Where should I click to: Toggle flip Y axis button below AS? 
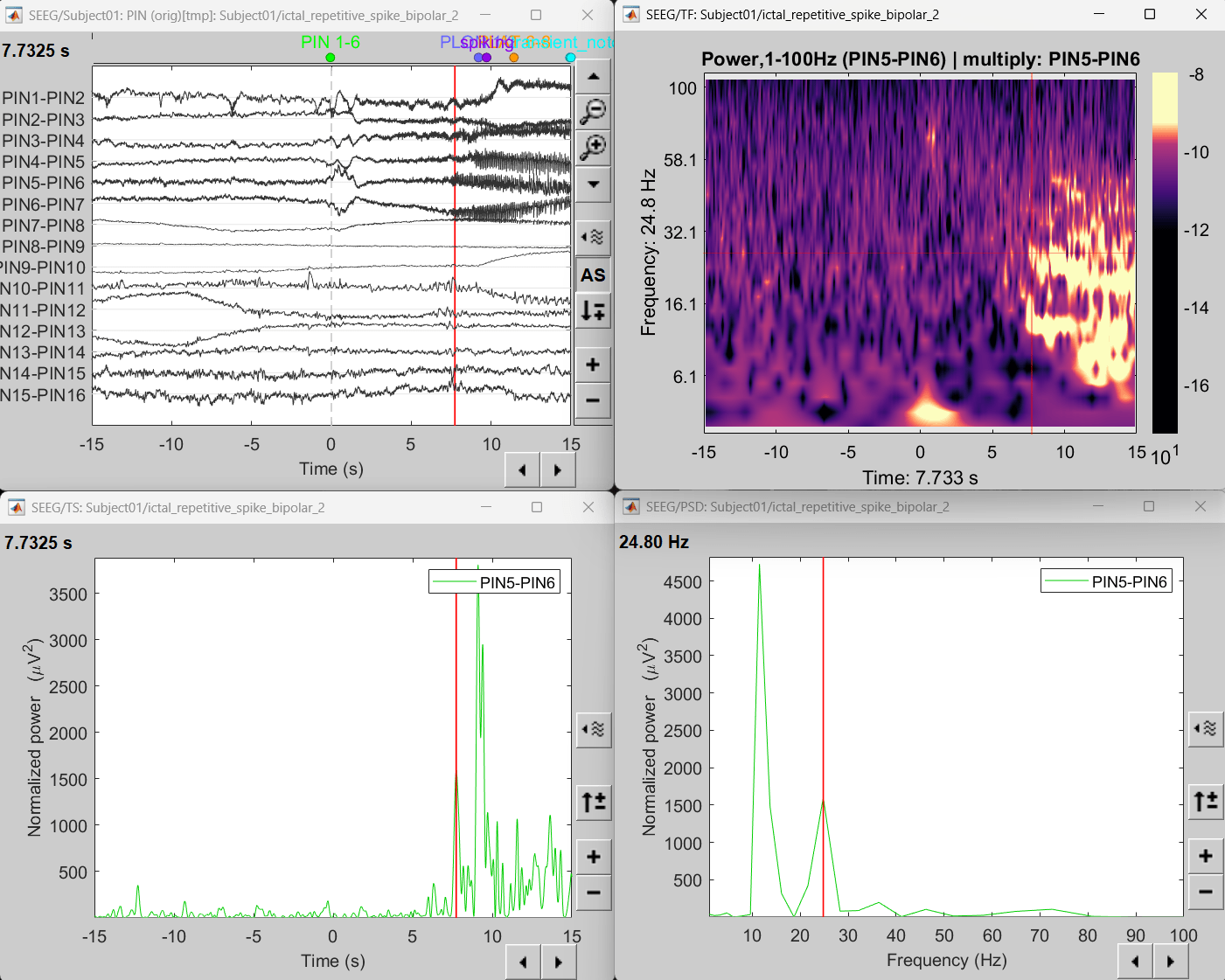point(593,311)
